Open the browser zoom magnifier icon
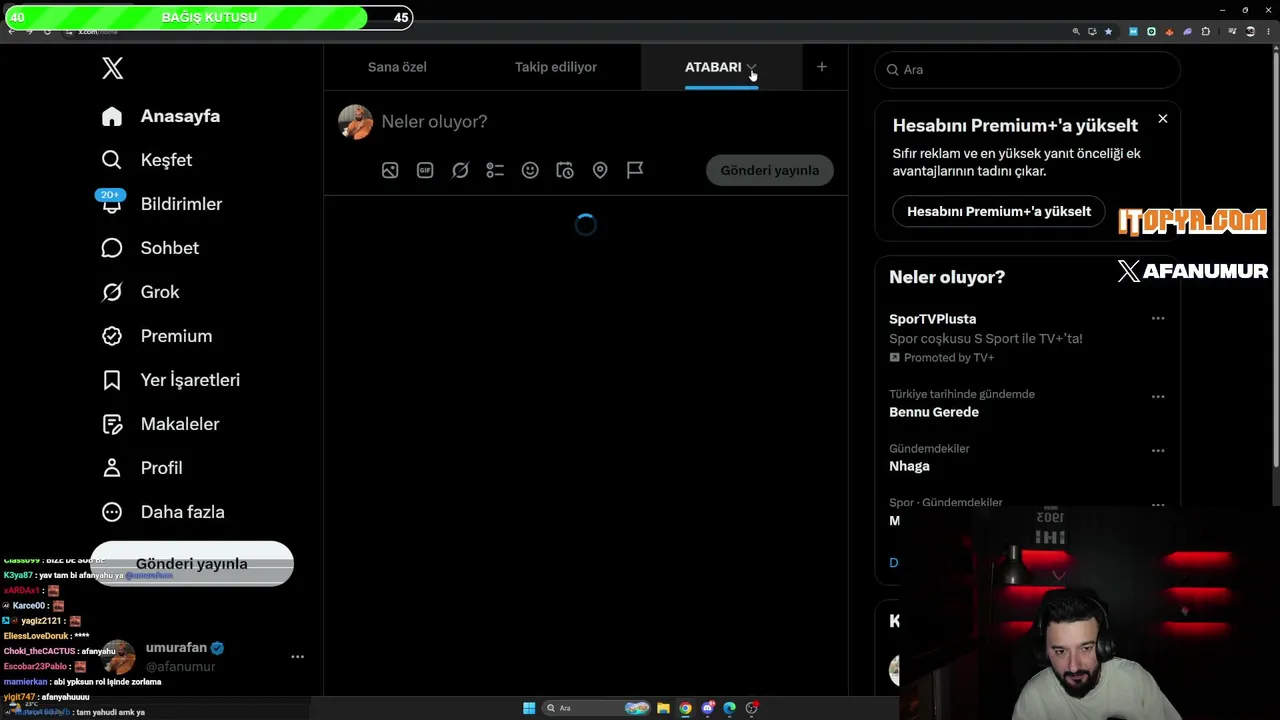This screenshot has width=1280, height=720. 1076,31
